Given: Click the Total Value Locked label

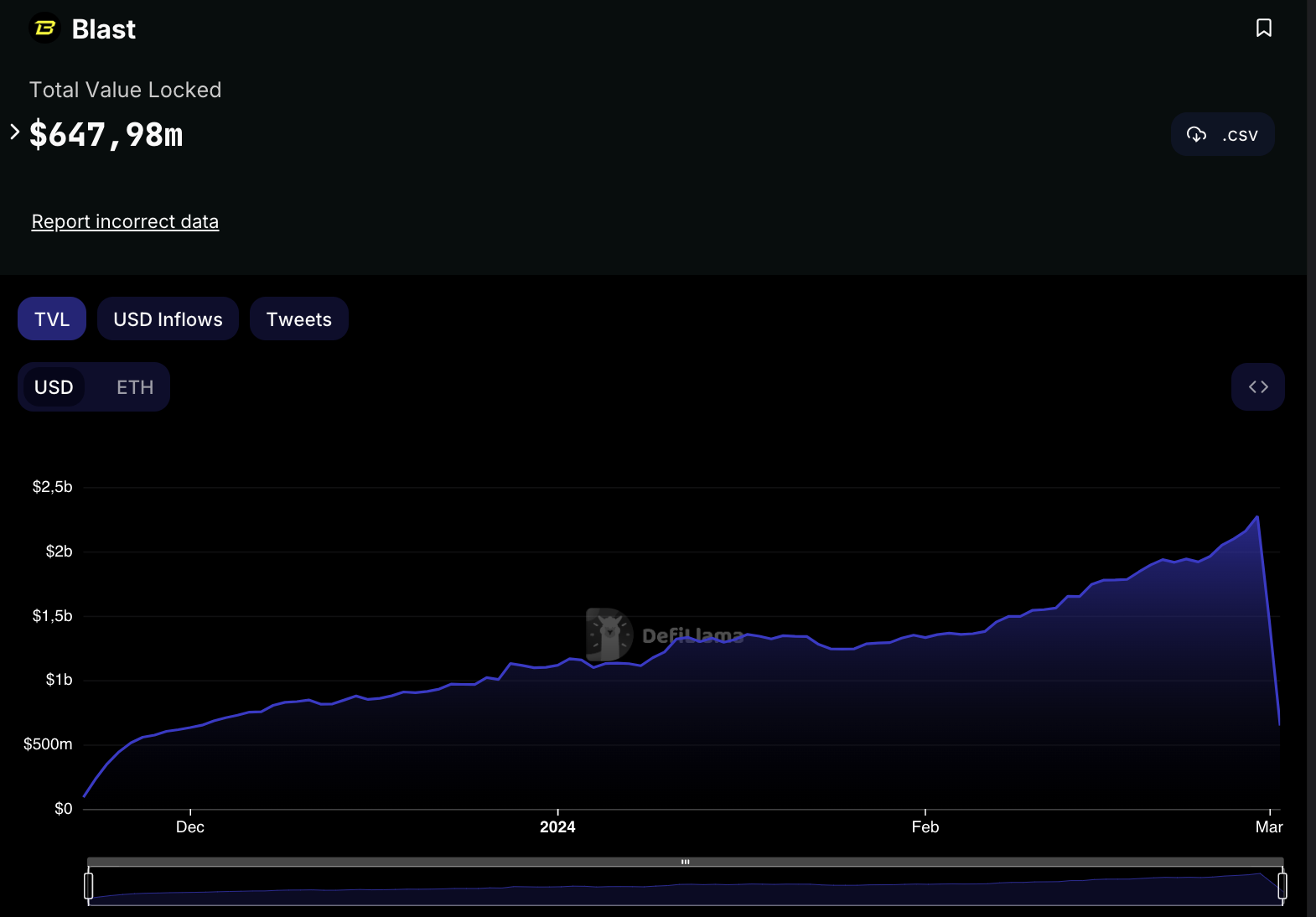Looking at the screenshot, I should tap(126, 90).
